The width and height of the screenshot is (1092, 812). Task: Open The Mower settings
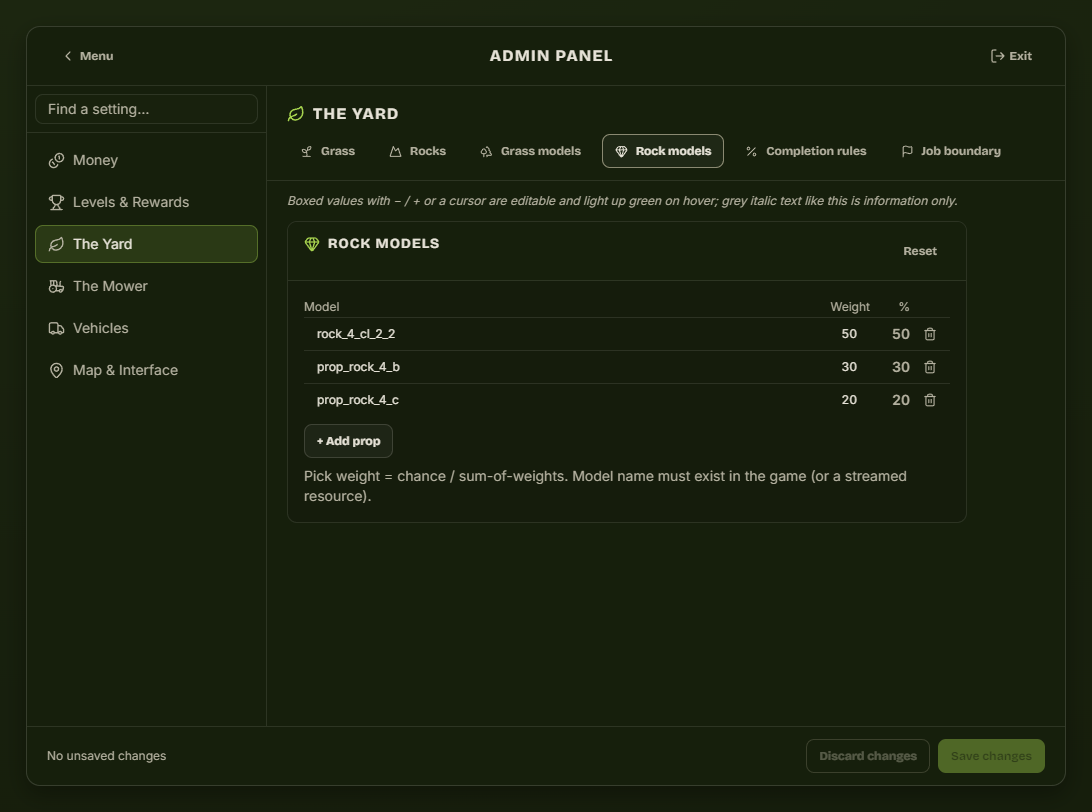click(146, 286)
